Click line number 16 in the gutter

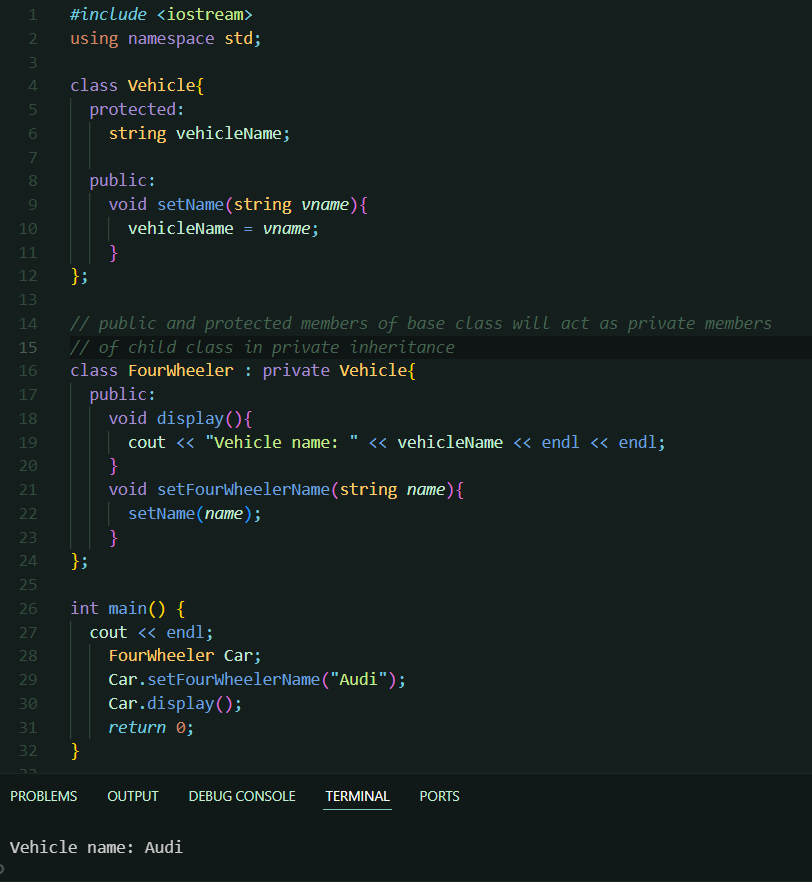coord(28,371)
